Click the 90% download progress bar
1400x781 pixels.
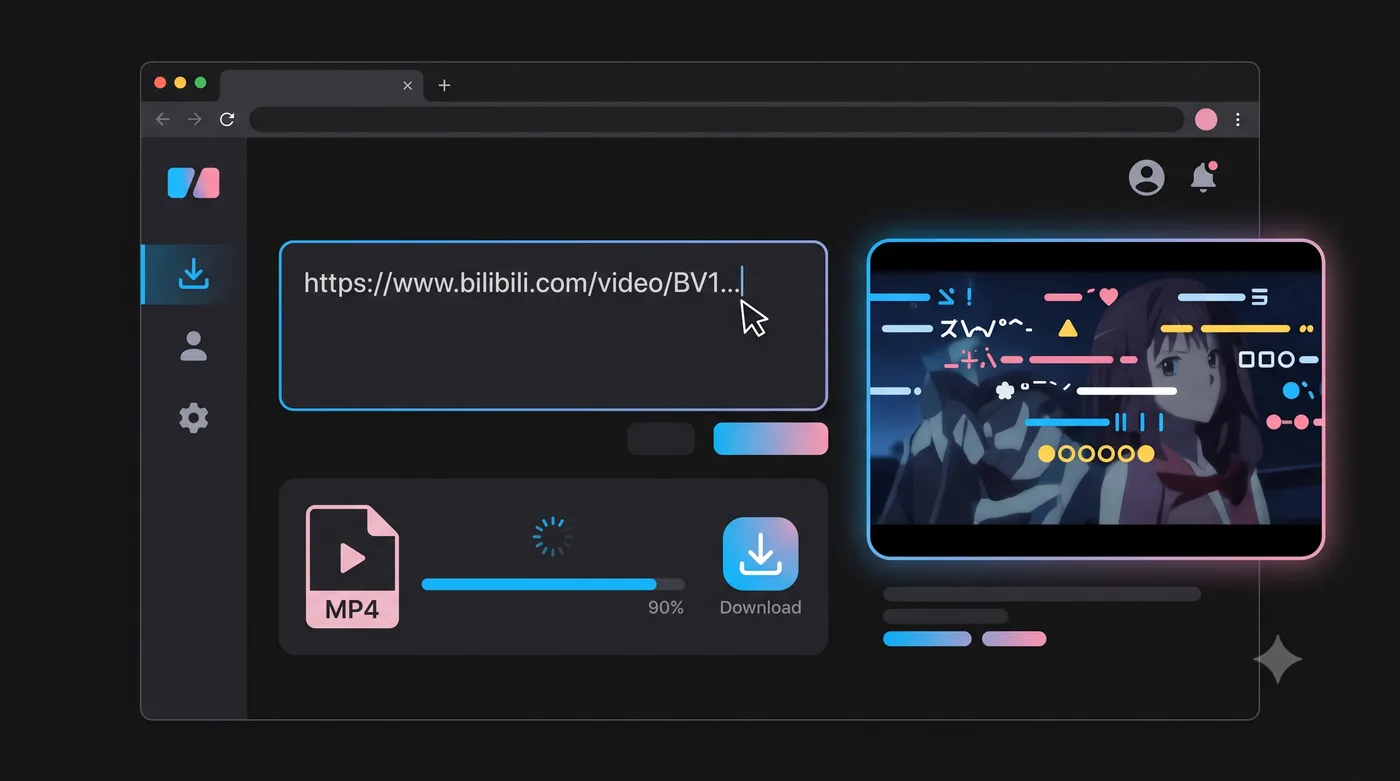click(x=553, y=584)
